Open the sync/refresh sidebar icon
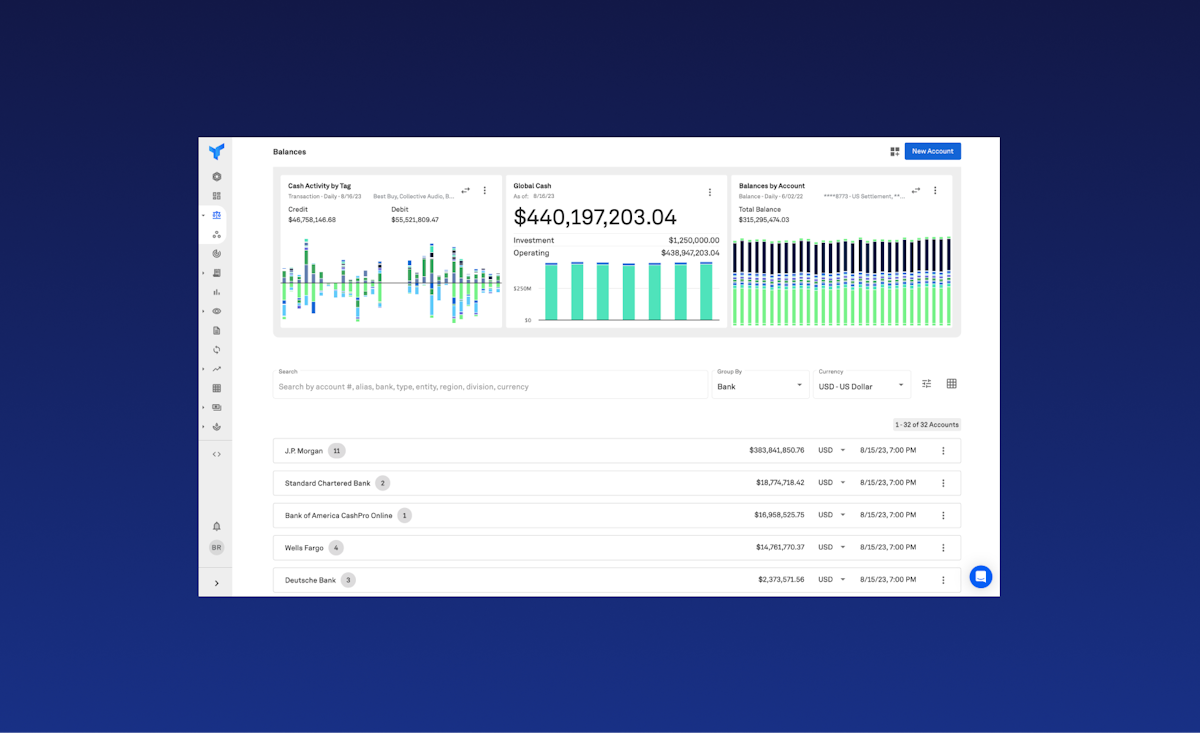 click(216, 350)
